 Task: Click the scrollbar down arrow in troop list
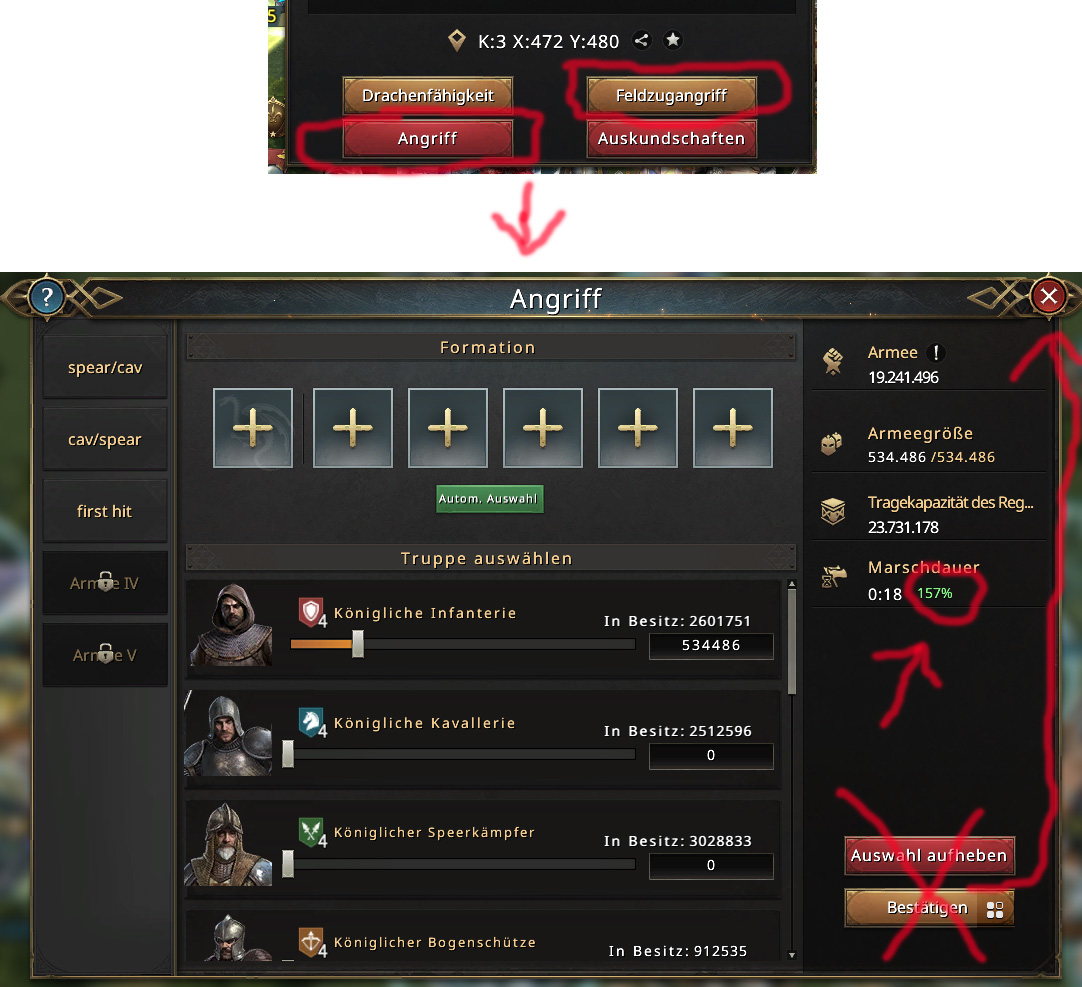791,955
